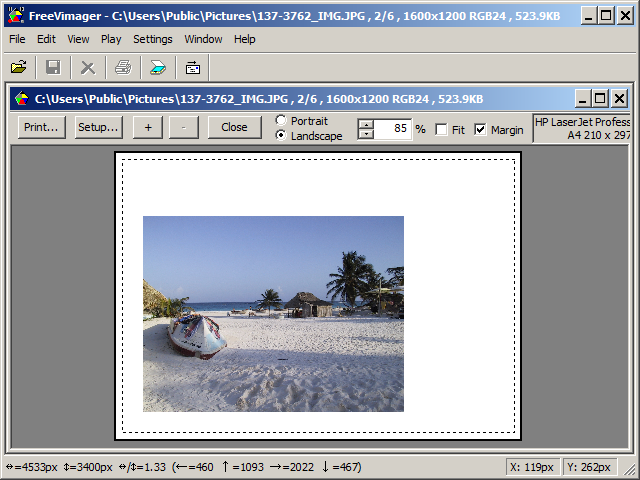Screen dimensions: 640x480
Task: Click the Setup... button
Action: point(98,127)
